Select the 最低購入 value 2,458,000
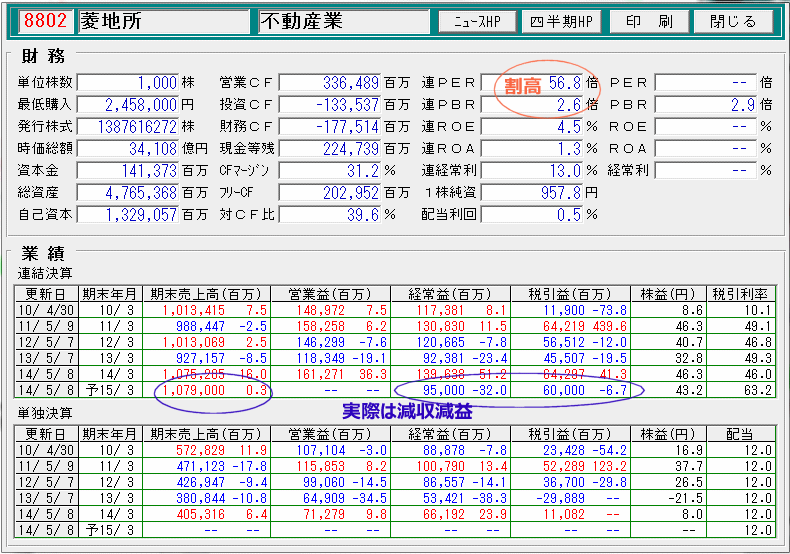Image resolution: width=790 pixels, height=554 pixels. (x=128, y=105)
